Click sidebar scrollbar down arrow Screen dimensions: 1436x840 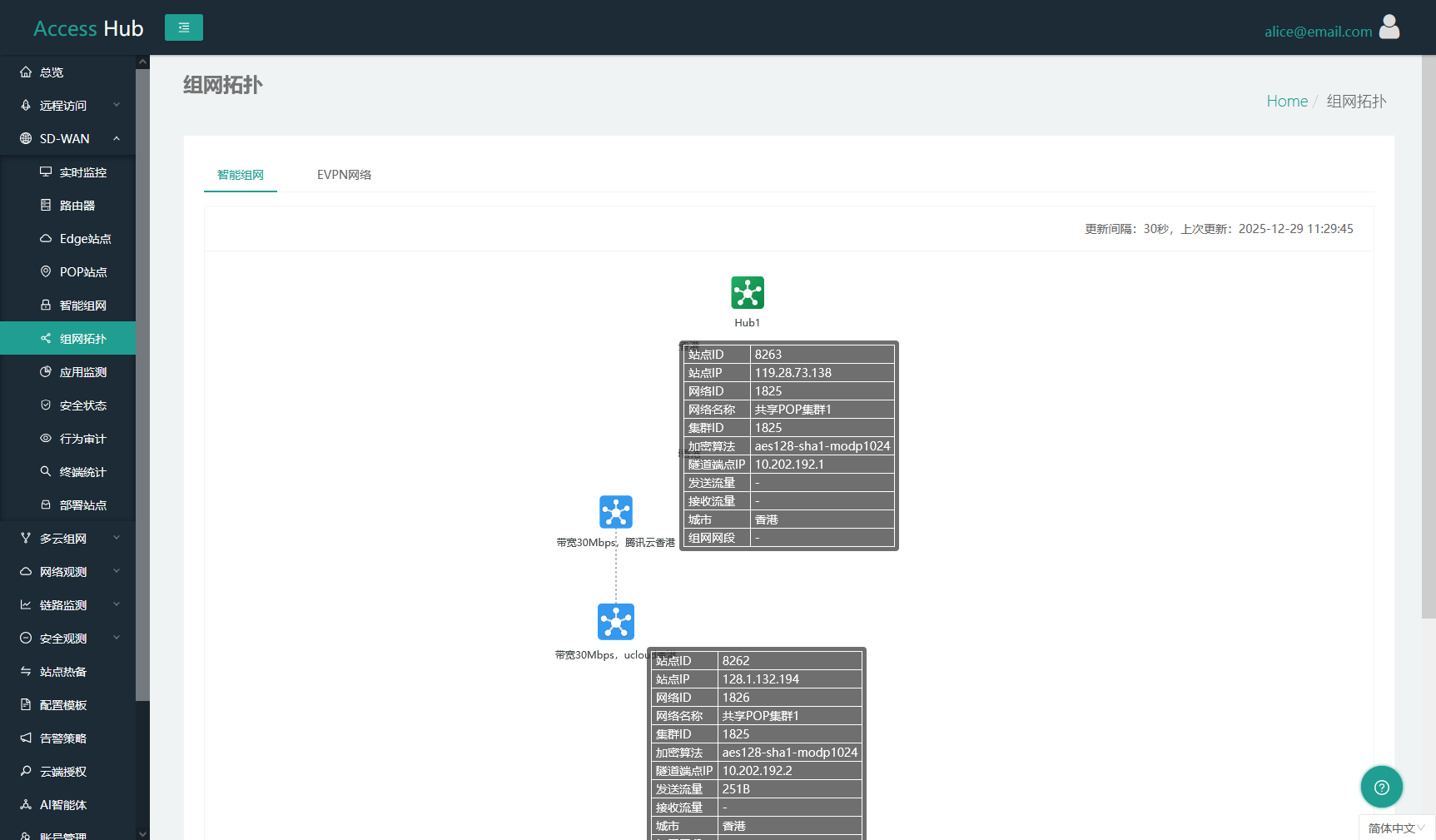(142, 833)
